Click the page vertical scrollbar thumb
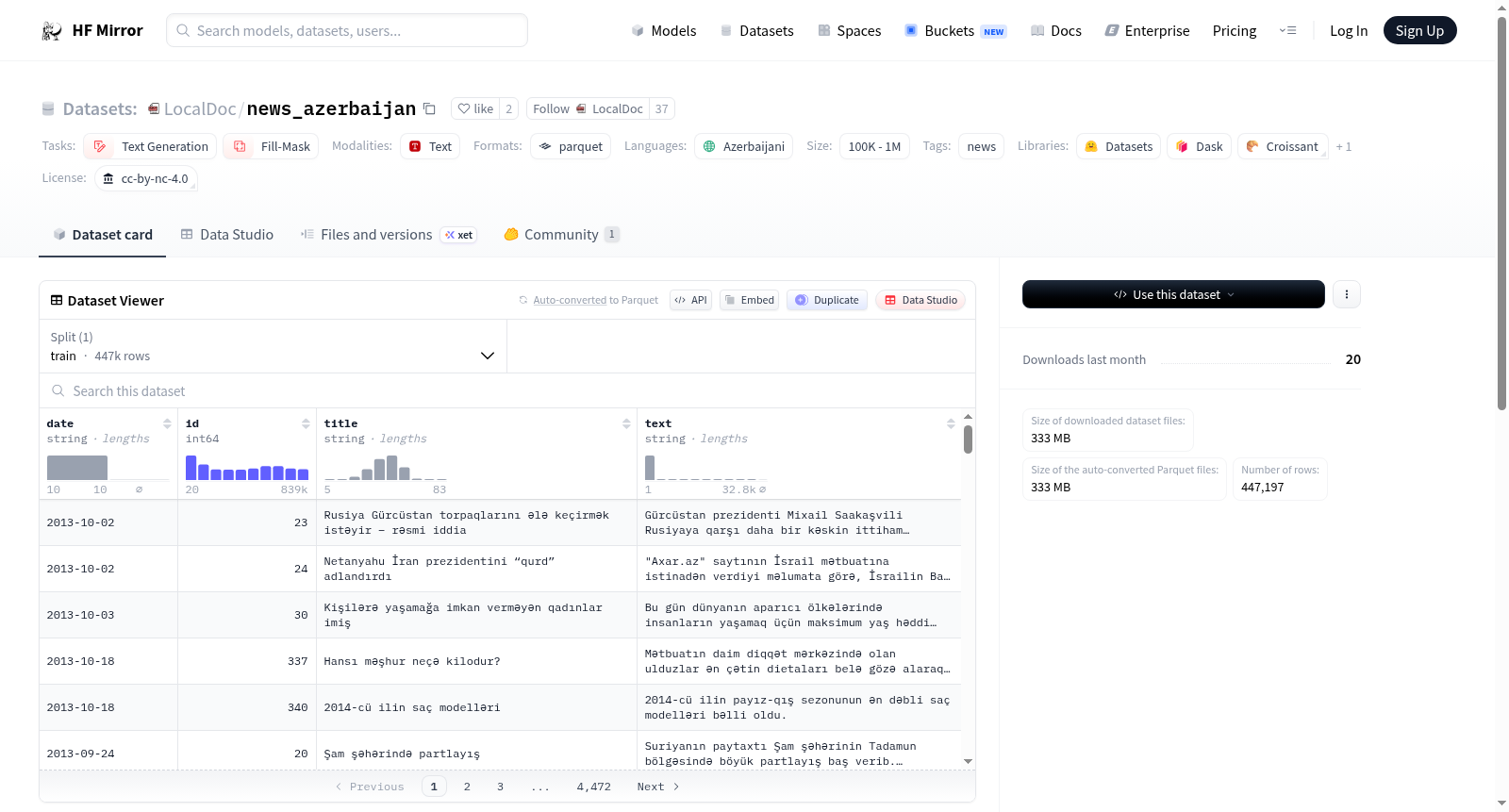The height and width of the screenshot is (812, 1509). [x=1501, y=211]
